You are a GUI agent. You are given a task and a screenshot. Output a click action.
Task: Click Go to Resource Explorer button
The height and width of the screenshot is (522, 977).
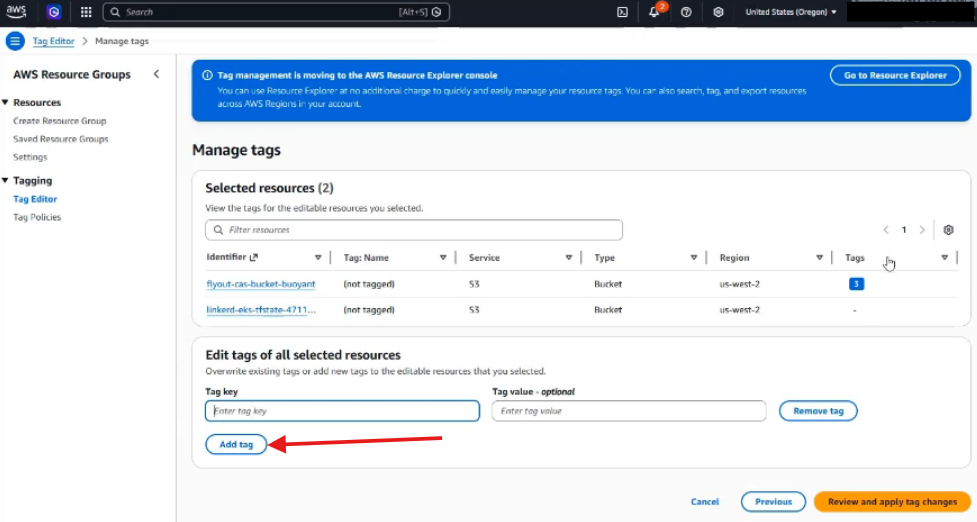click(x=895, y=75)
